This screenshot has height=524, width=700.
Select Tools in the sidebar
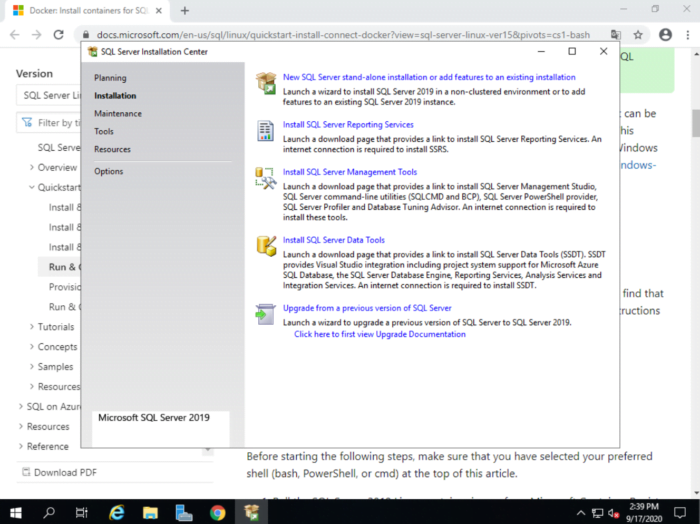[x=104, y=131]
